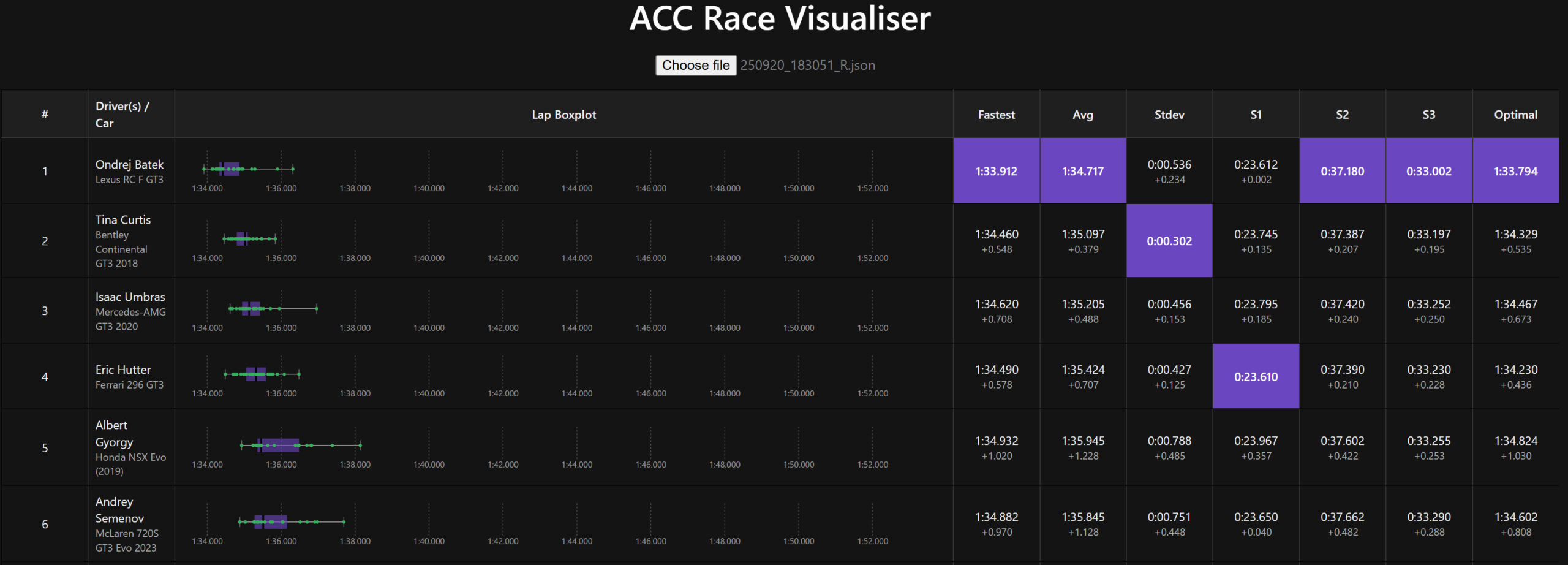Click the purple box in Andrey Semenov's boxplot
The width and height of the screenshot is (1568, 565).
tap(271, 521)
